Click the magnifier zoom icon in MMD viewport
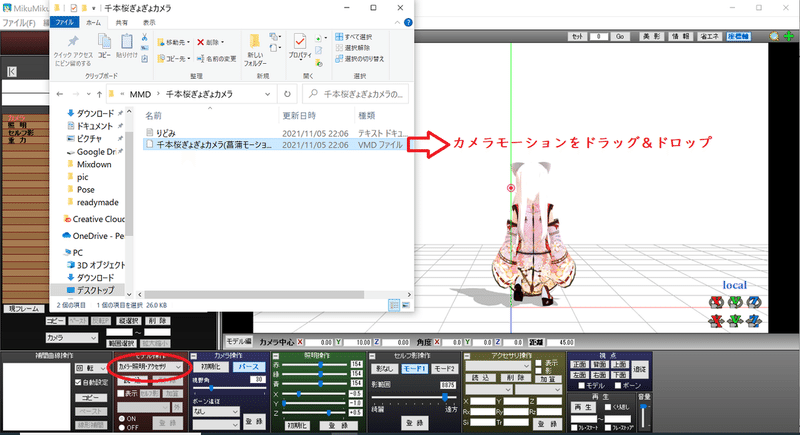Viewport: 800px width, 435px height. point(774,36)
